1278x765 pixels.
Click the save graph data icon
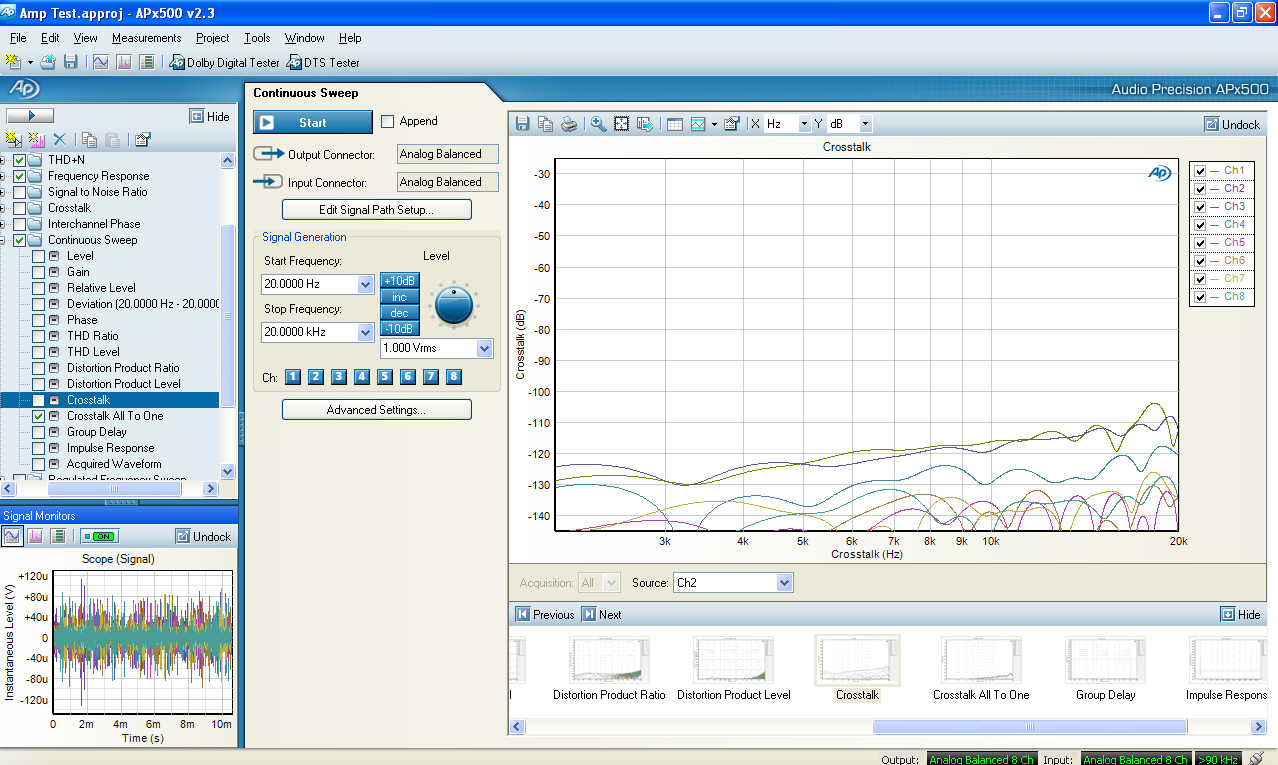522,124
